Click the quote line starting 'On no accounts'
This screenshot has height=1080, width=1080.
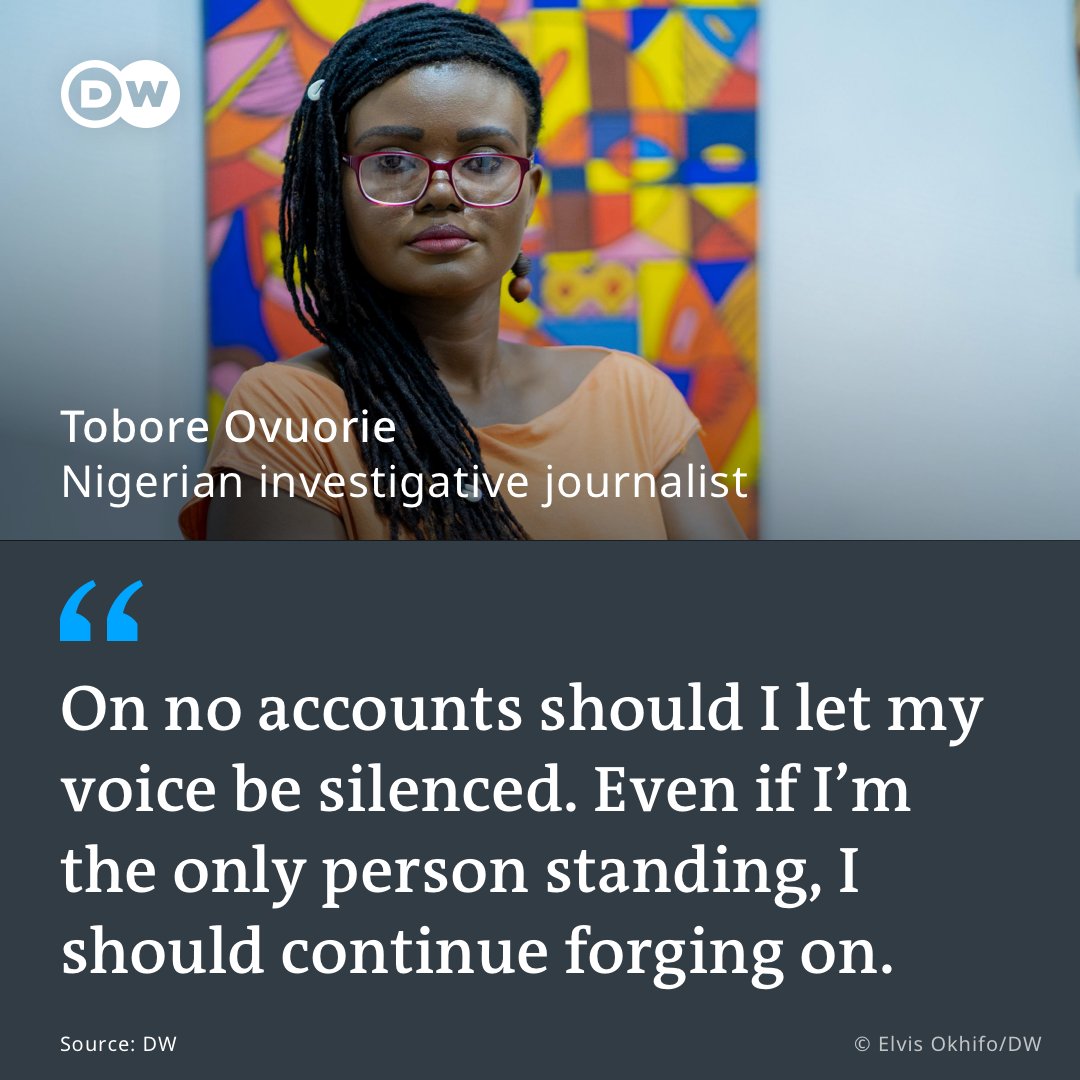(x=521, y=712)
